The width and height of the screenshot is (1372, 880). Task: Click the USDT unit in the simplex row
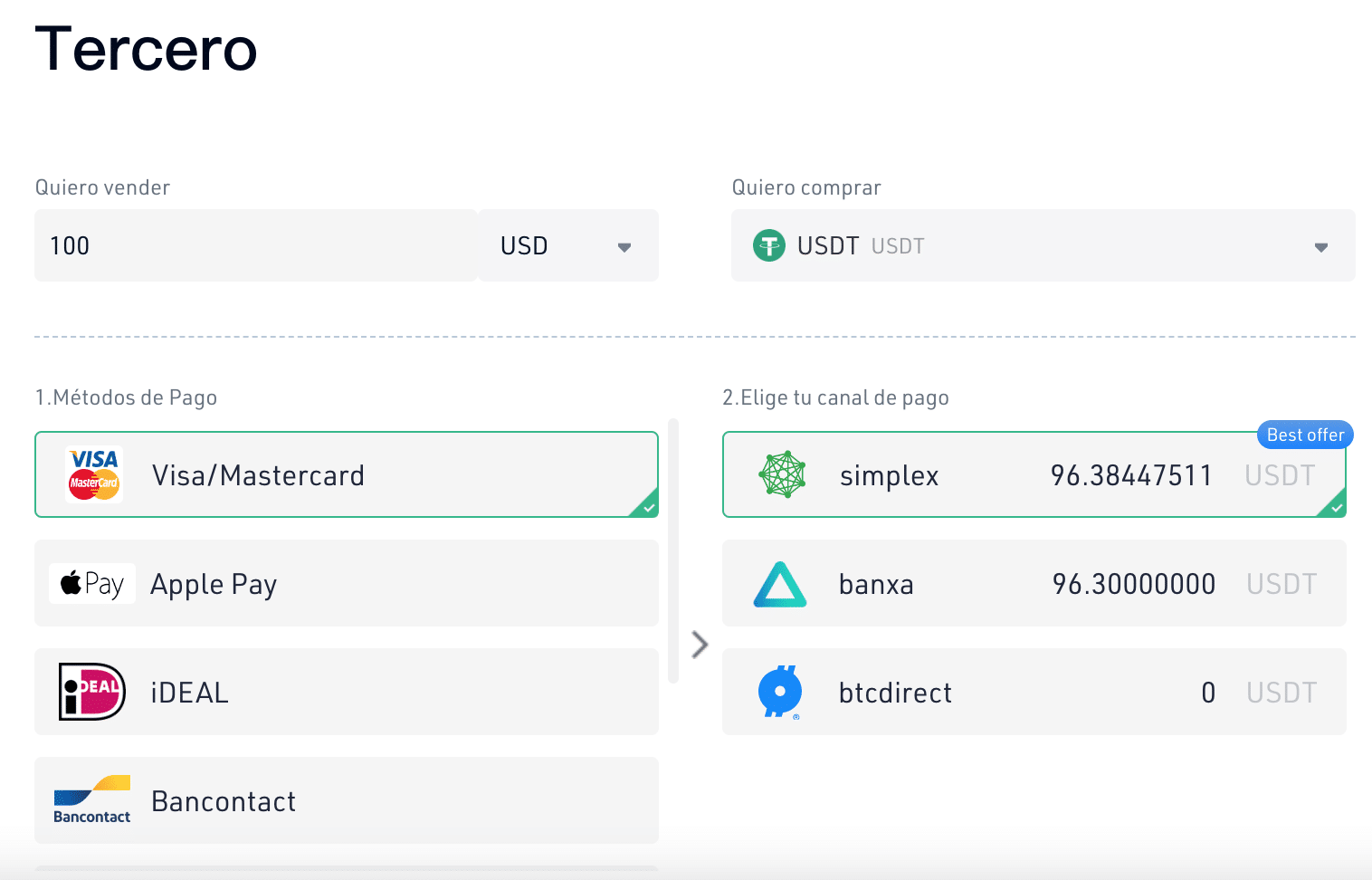(1280, 475)
